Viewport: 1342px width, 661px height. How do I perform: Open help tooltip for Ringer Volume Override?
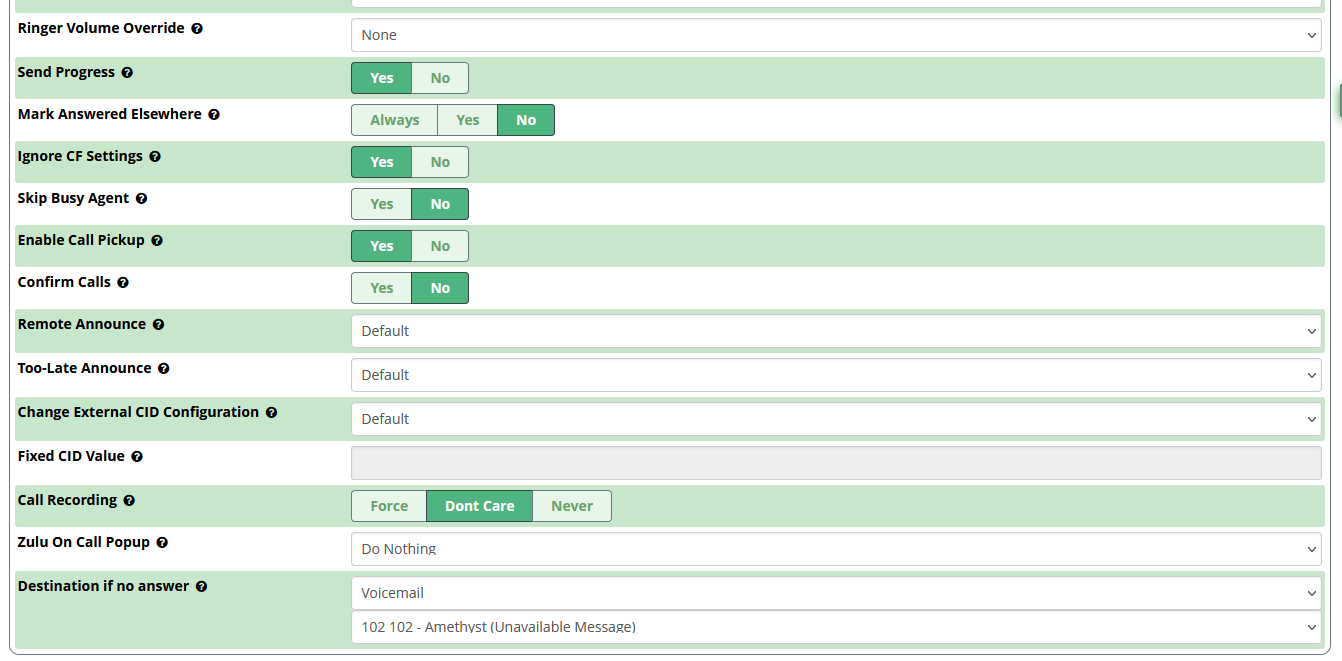pyautogui.click(x=197, y=29)
